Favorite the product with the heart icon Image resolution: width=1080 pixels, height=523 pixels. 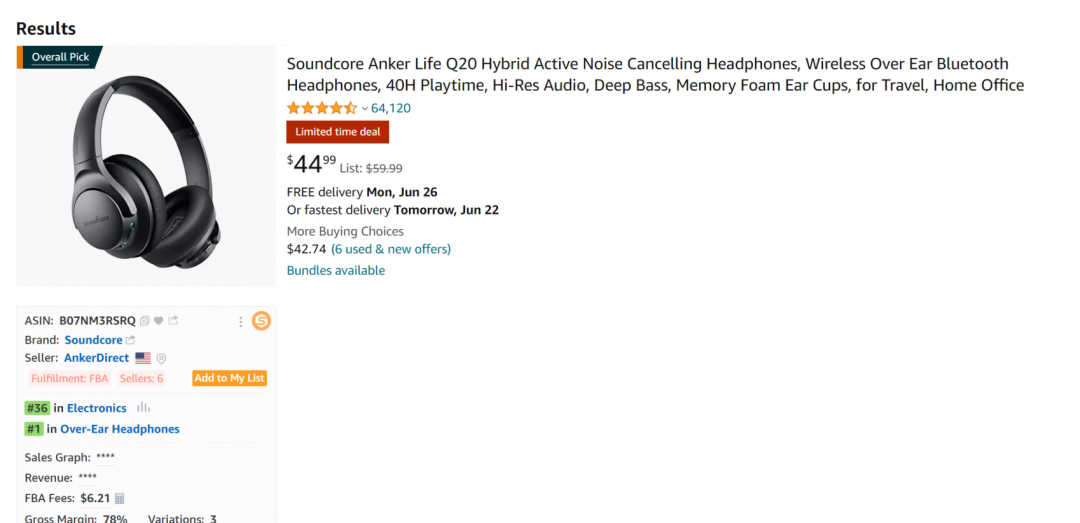coord(158,321)
